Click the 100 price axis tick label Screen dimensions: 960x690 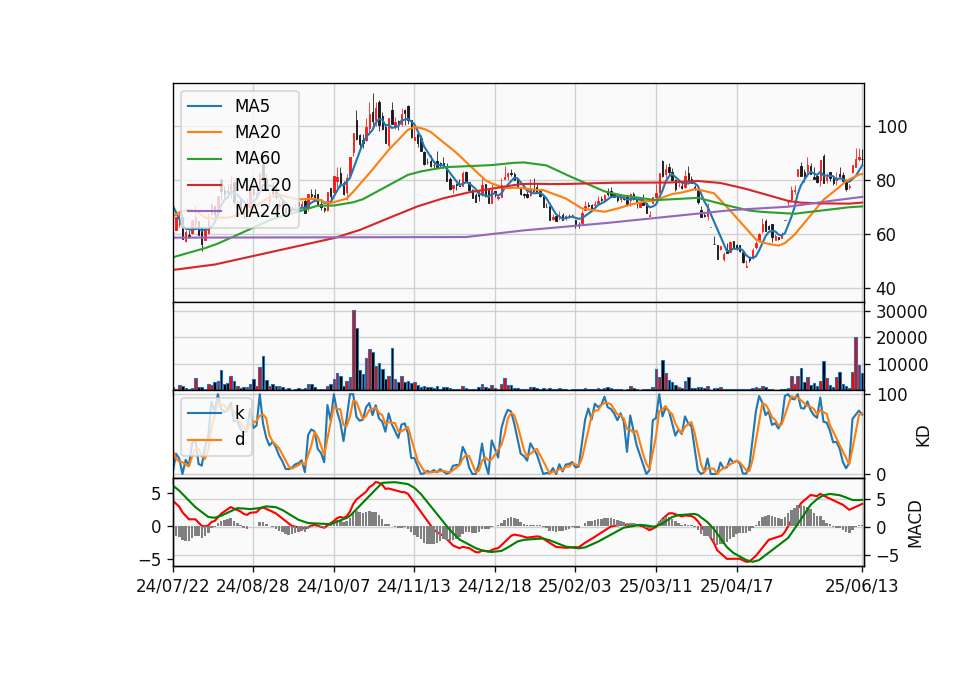click(892, 127)
